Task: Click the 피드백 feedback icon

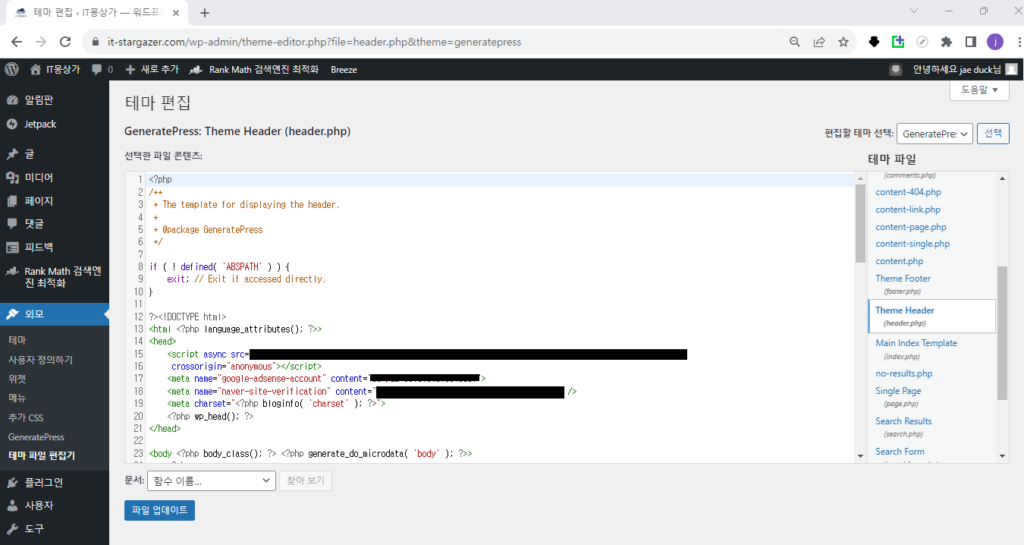Action: [x=12, y=247]
